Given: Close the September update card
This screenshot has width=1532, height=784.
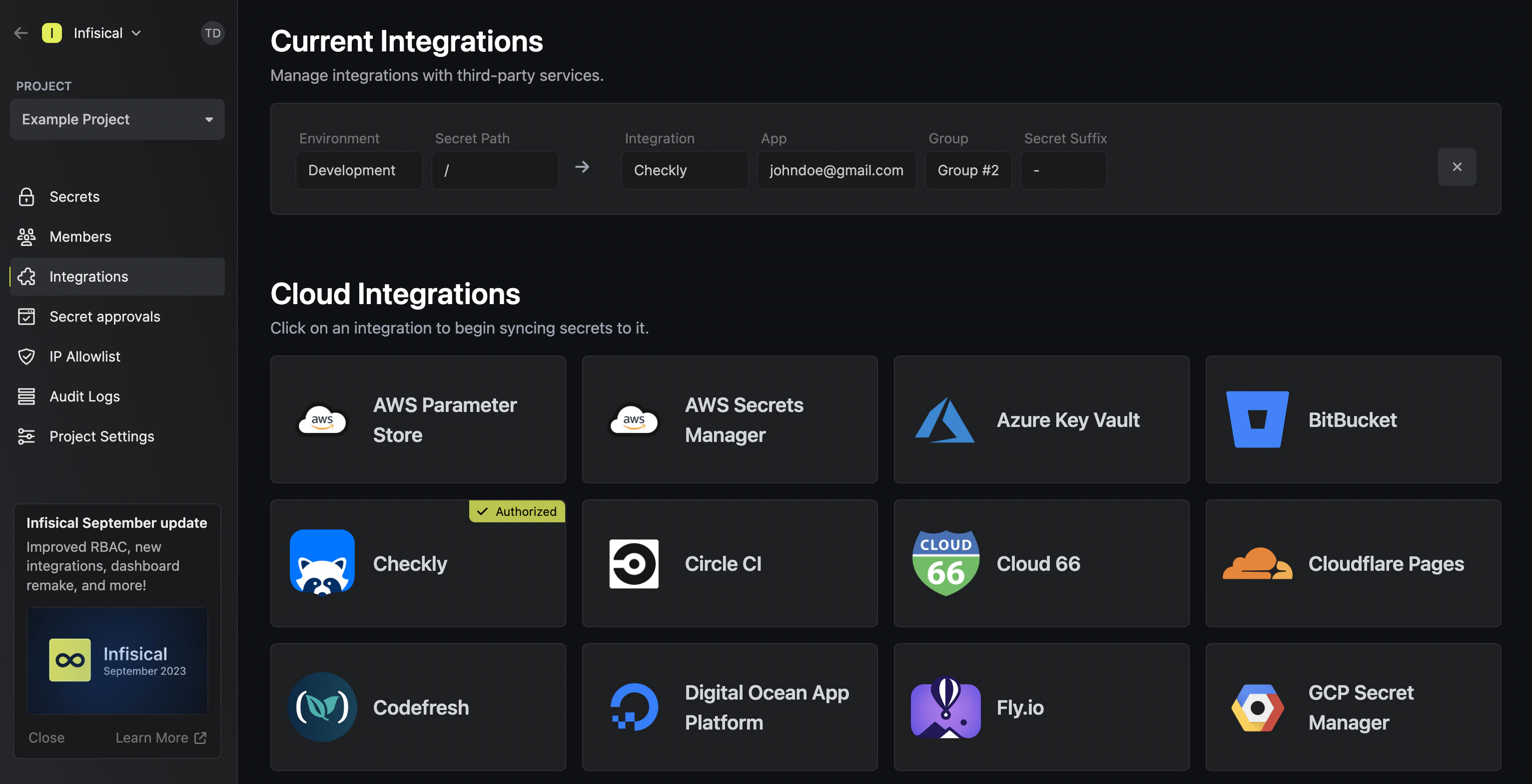Looking at the screenshot, I should pyautogui.click(x=46, y=738).
